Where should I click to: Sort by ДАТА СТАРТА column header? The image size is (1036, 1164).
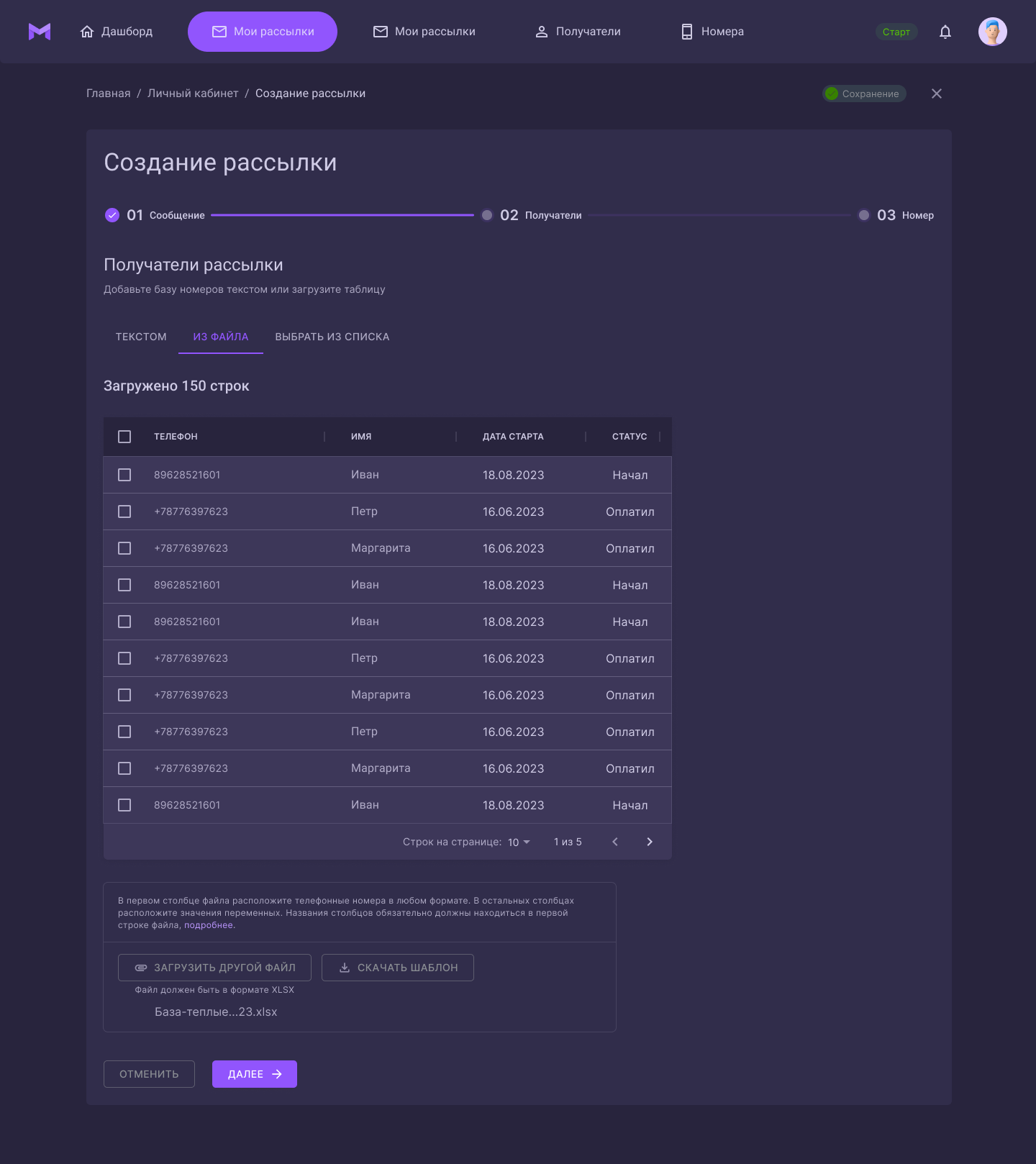pos(513,437)
